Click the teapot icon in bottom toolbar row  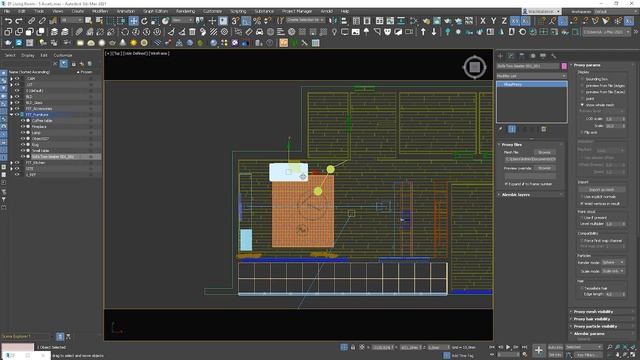click(x=8, y=42)
